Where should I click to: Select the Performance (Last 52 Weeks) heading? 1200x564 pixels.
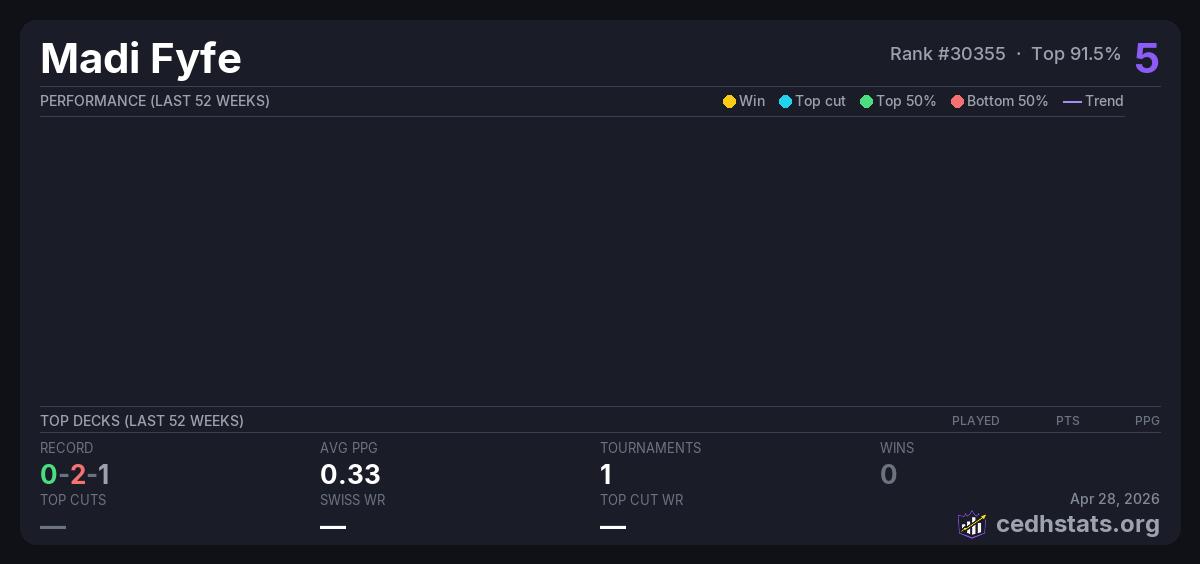tap(154, 101)
